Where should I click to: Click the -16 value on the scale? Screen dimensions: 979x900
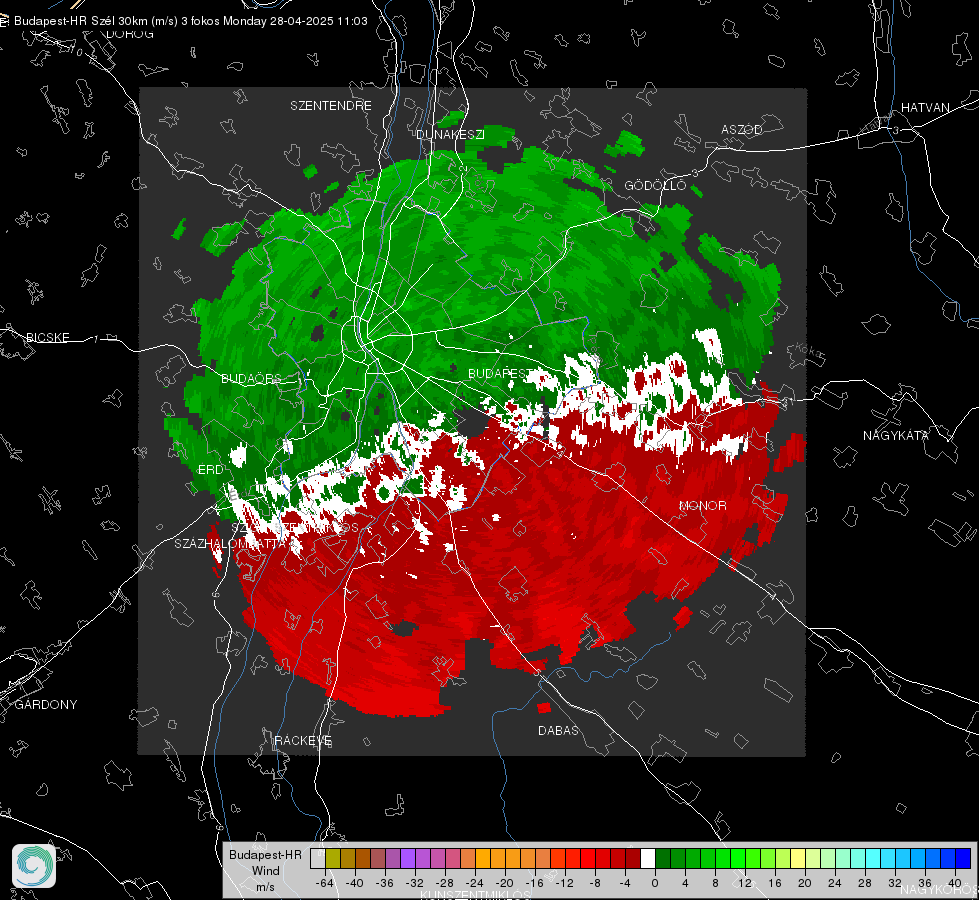click(534, 883)
